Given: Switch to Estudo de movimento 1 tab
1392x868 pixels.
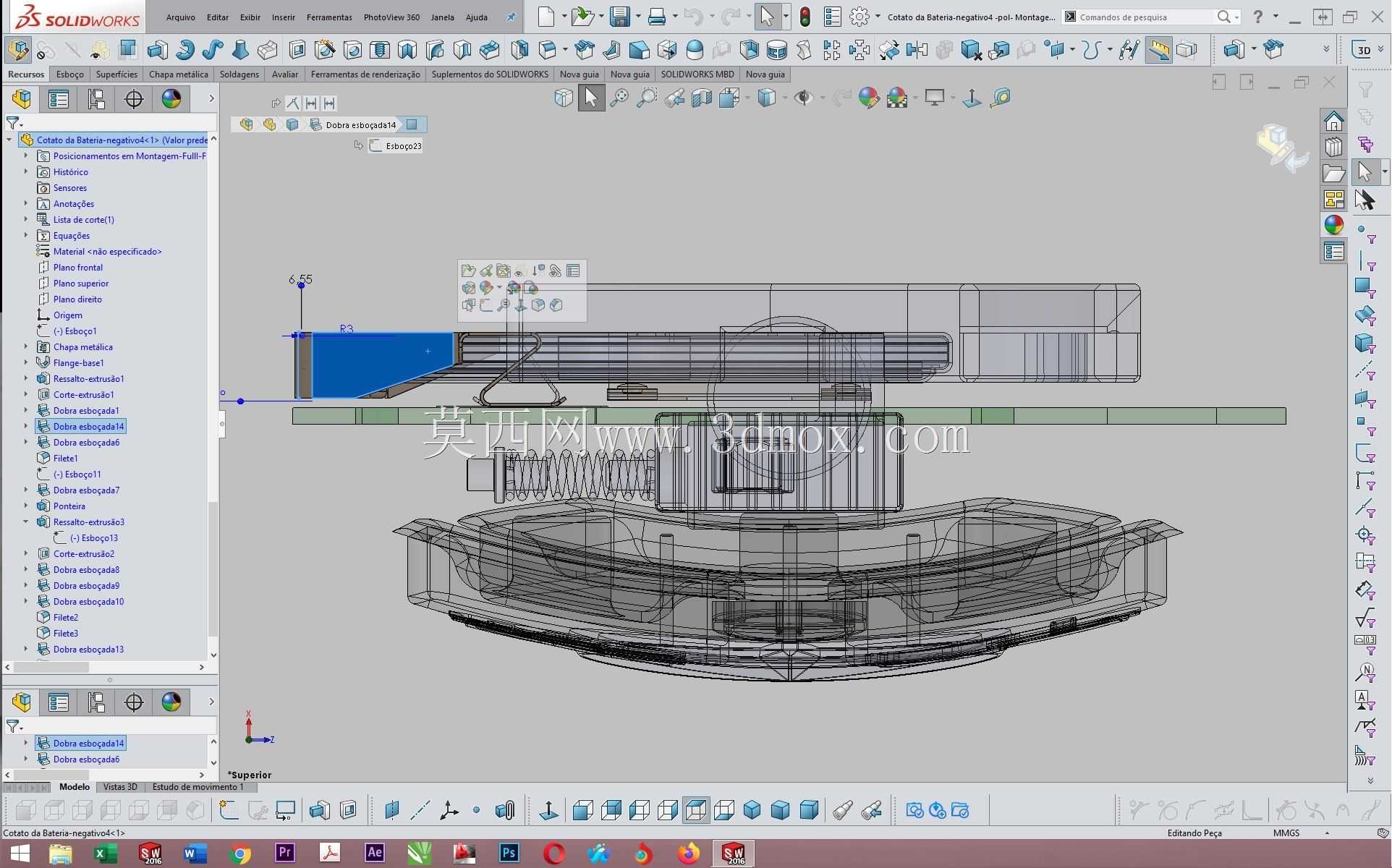Looking at the screenshot, I should click(x=198, y=787).
